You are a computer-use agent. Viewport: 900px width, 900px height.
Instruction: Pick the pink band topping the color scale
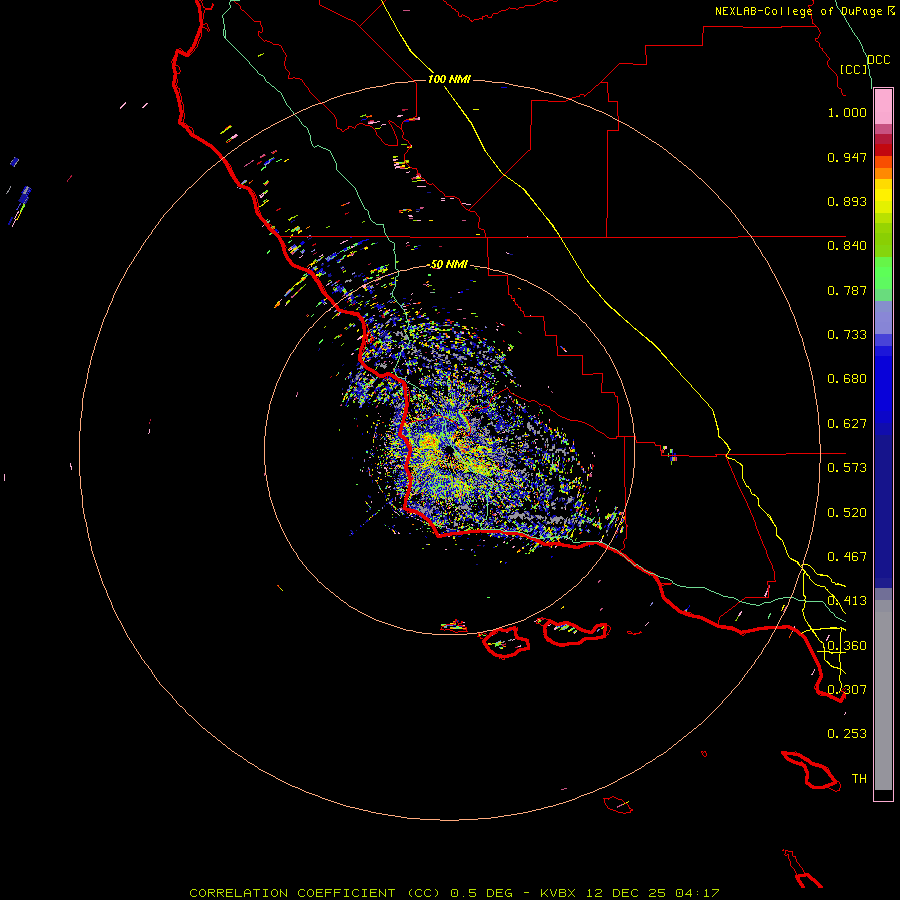(883, 107)
